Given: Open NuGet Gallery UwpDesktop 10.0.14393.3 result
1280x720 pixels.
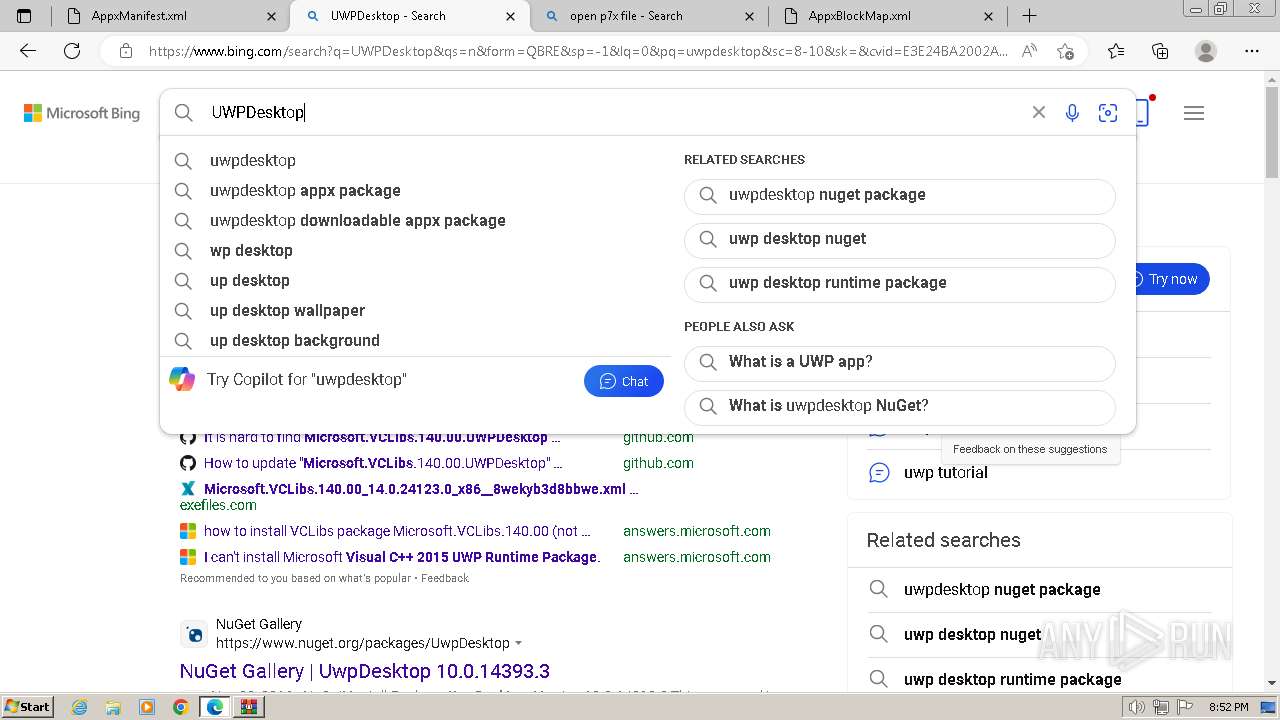Looking at the screenshot, I should point(365,671).
